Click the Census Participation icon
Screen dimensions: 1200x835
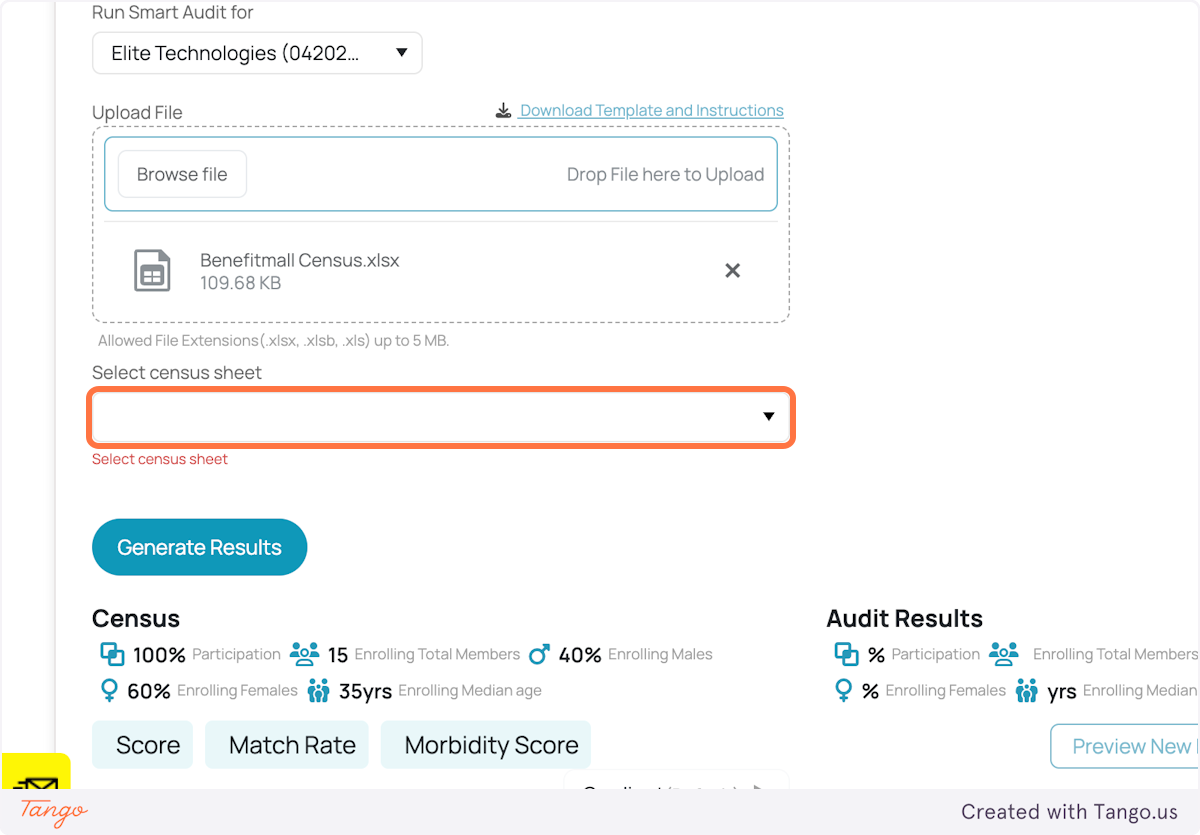(x=112, y=653)
